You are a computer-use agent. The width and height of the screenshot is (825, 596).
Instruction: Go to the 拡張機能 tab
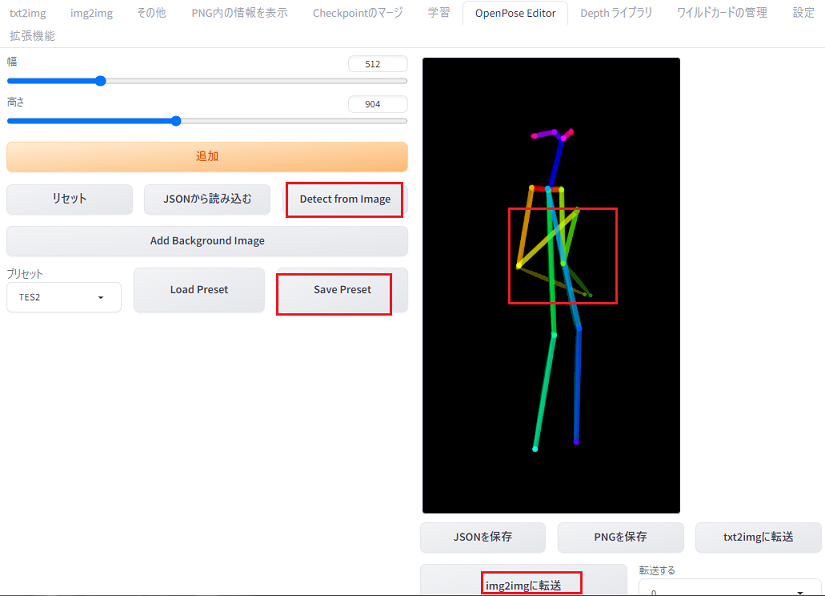point(32,36)
